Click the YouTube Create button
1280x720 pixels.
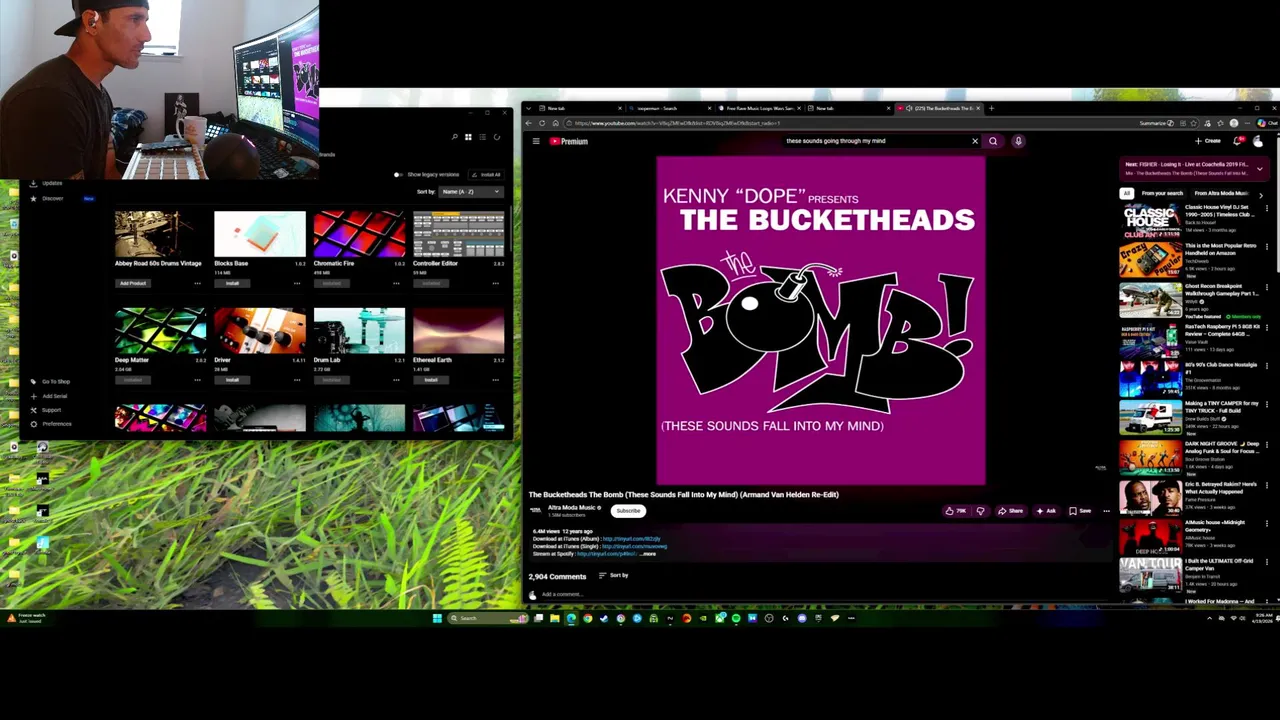click(x=1207, y=141)
